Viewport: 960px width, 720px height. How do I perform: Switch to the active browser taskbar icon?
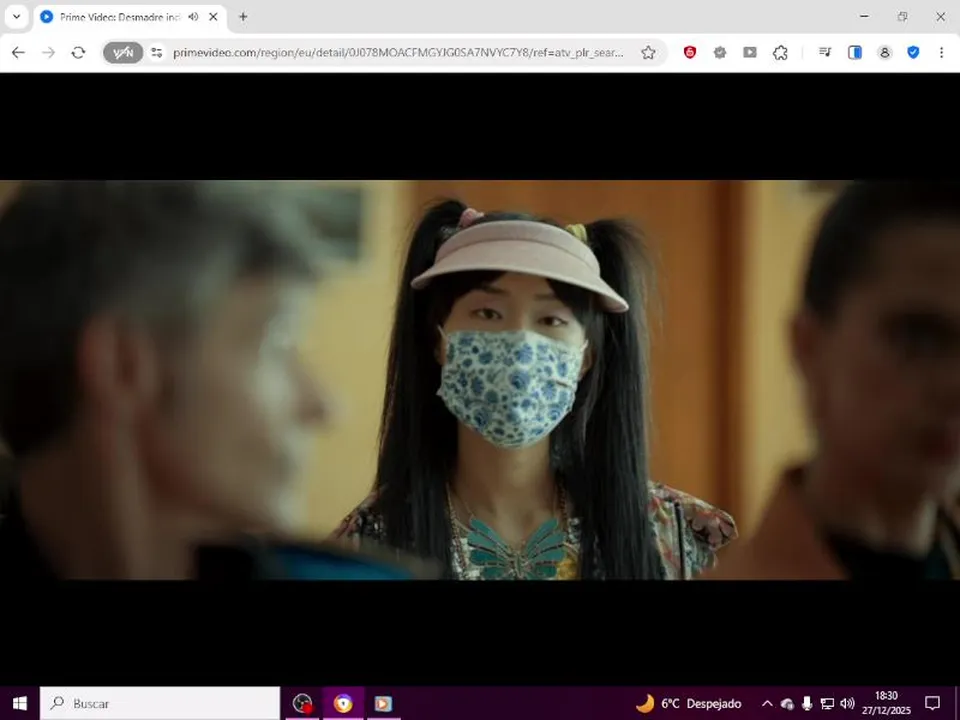[x=343, y=703]
